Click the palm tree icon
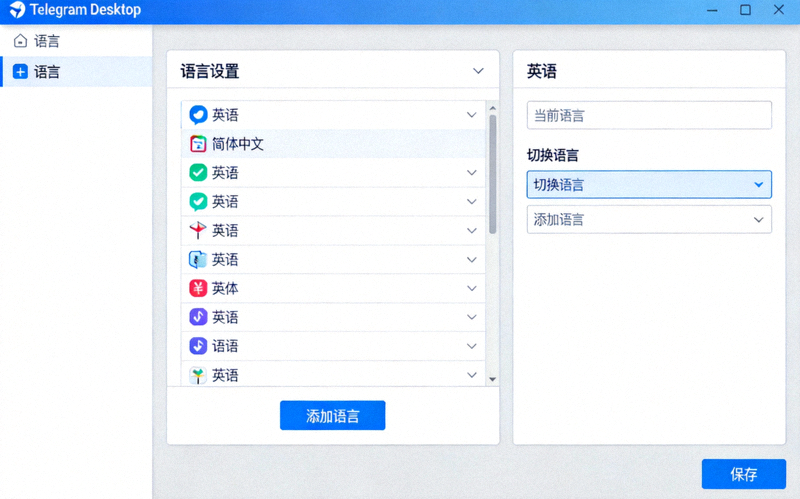The width and height of the screenshot is (800, 499). pyautogui.click(x=198, y=376)
